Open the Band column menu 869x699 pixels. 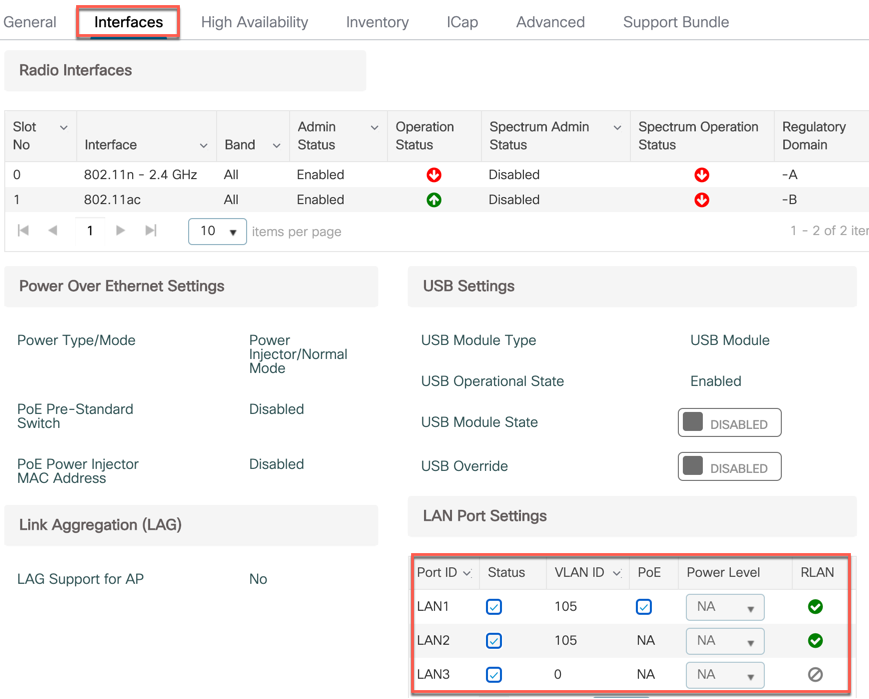tap(277, 145)
